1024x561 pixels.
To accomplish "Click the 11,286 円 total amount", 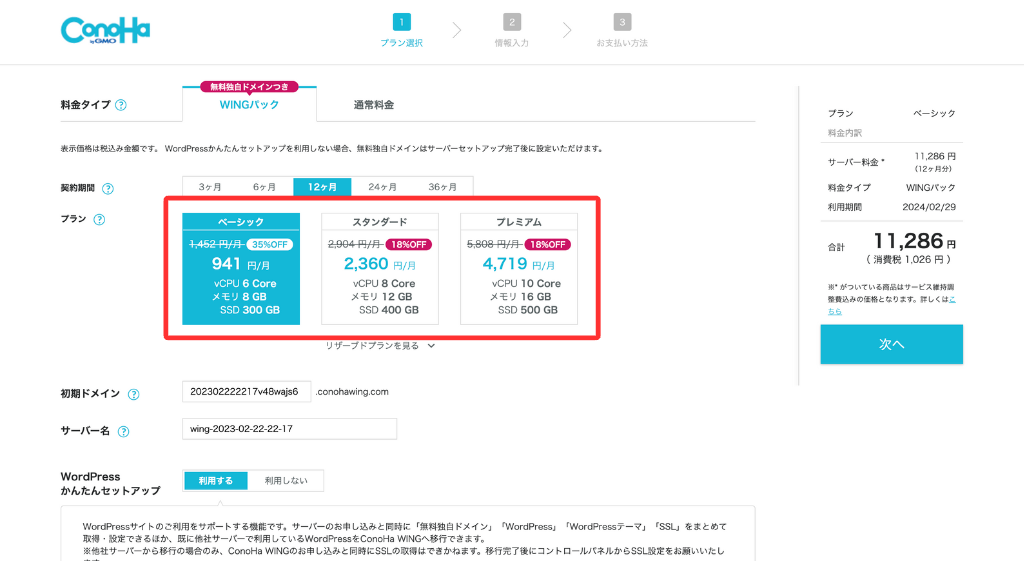I will (x=914, y=242).
